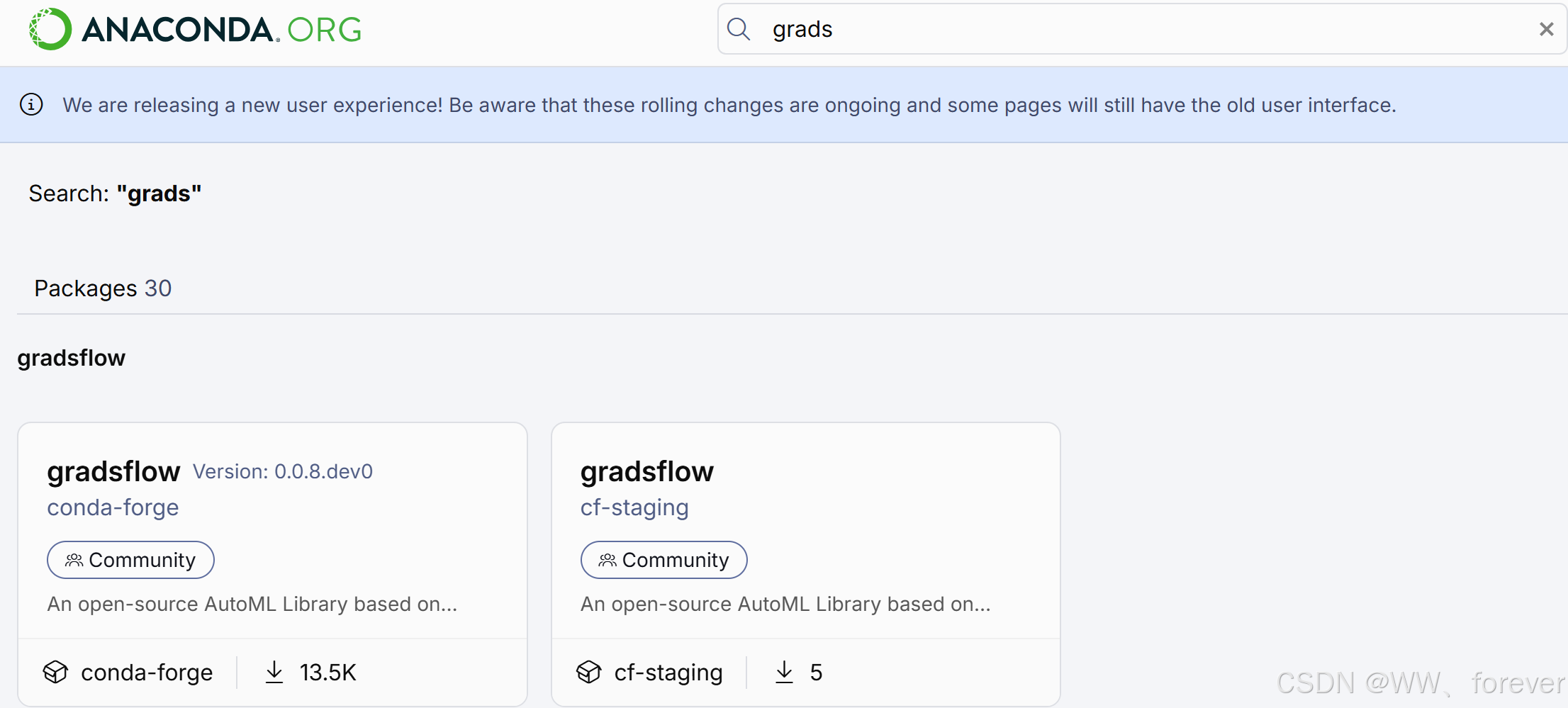Click the conda-forge label in card footer
1568x708 pixels.
click(147, 673)
